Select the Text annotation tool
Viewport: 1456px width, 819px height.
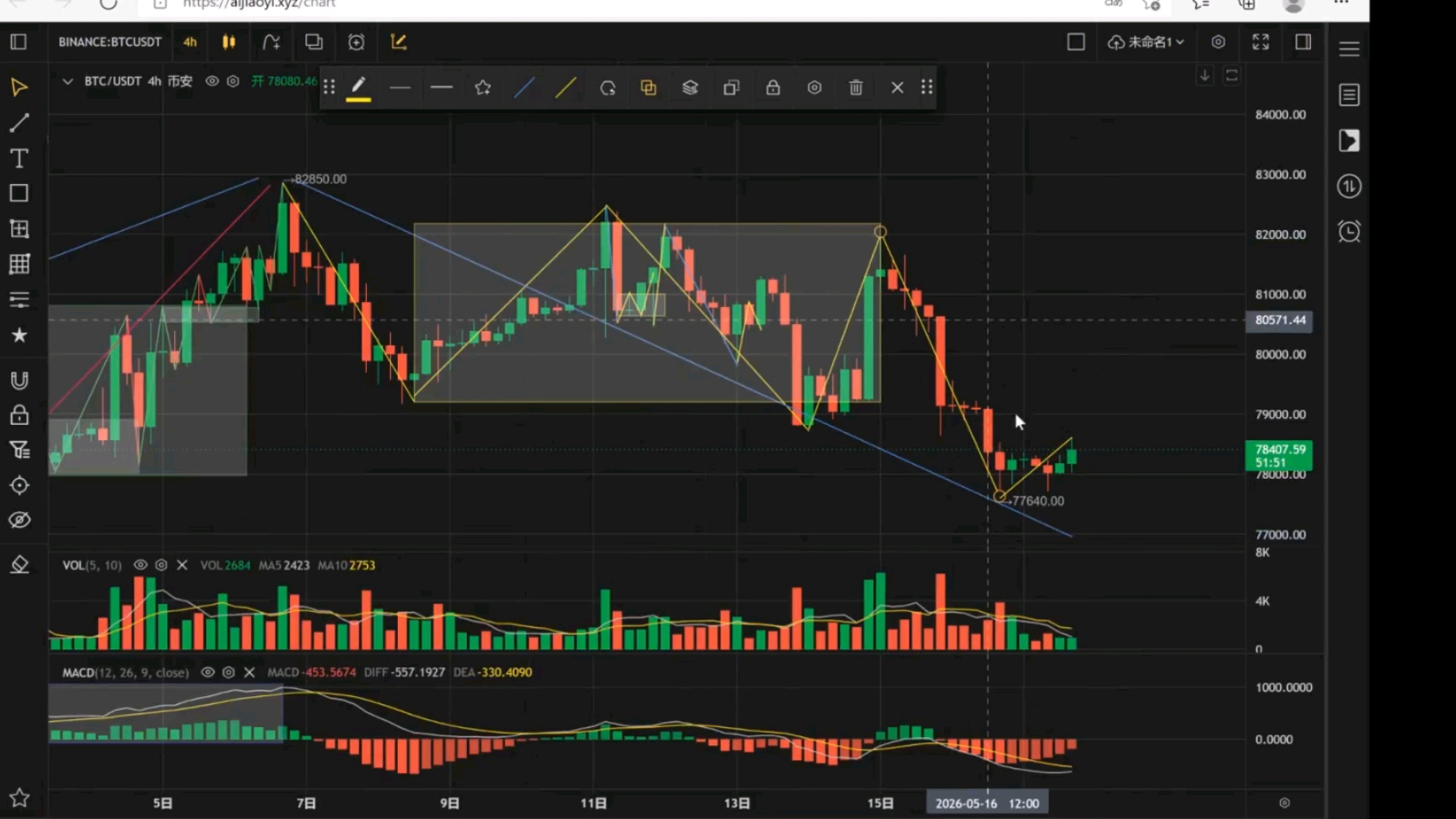click(x=19, y=158)
